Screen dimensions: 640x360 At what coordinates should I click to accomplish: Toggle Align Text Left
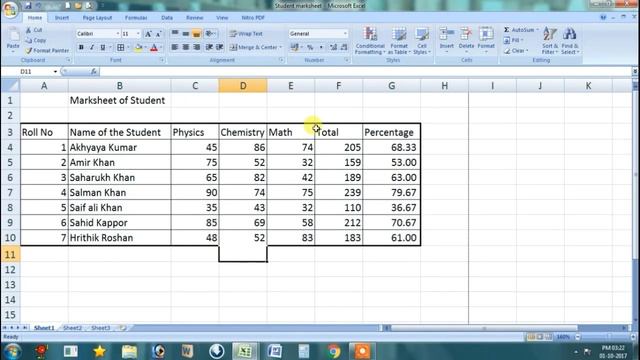[x=175, y=47]
